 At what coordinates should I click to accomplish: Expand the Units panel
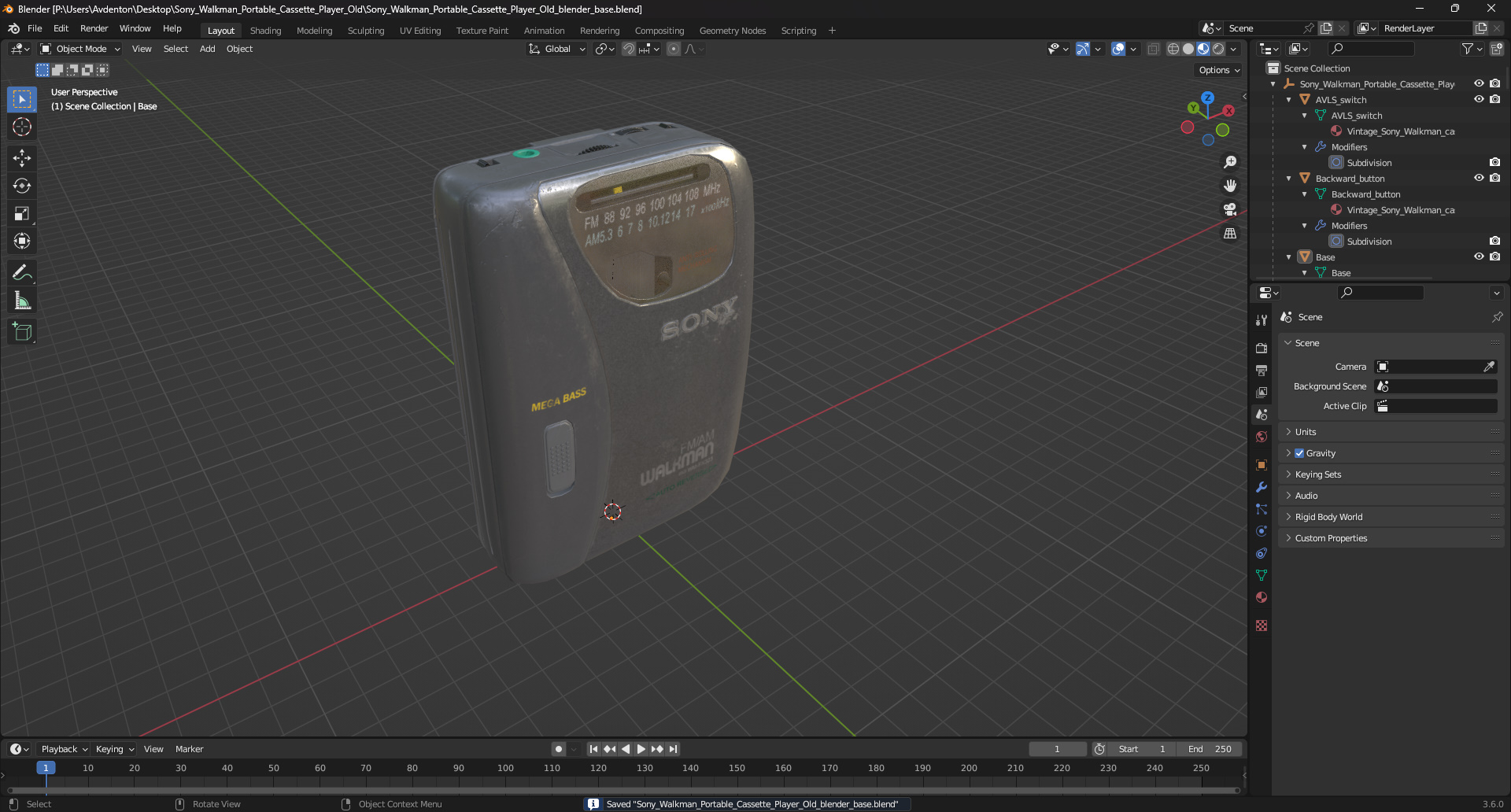coord(1306,432)
